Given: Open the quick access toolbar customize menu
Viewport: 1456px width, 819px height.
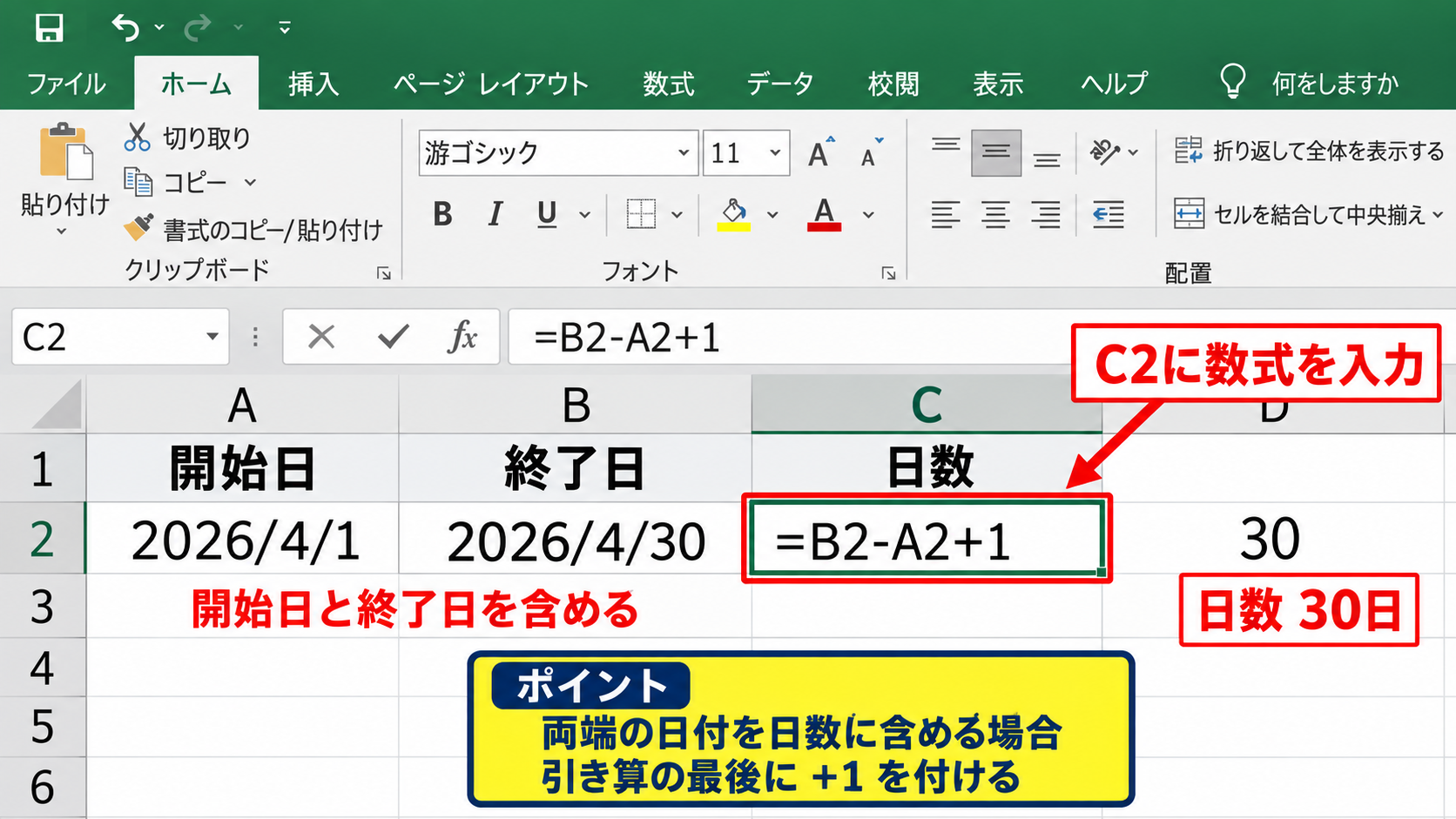Looking at the screenshot, I should tap(285, 28).
